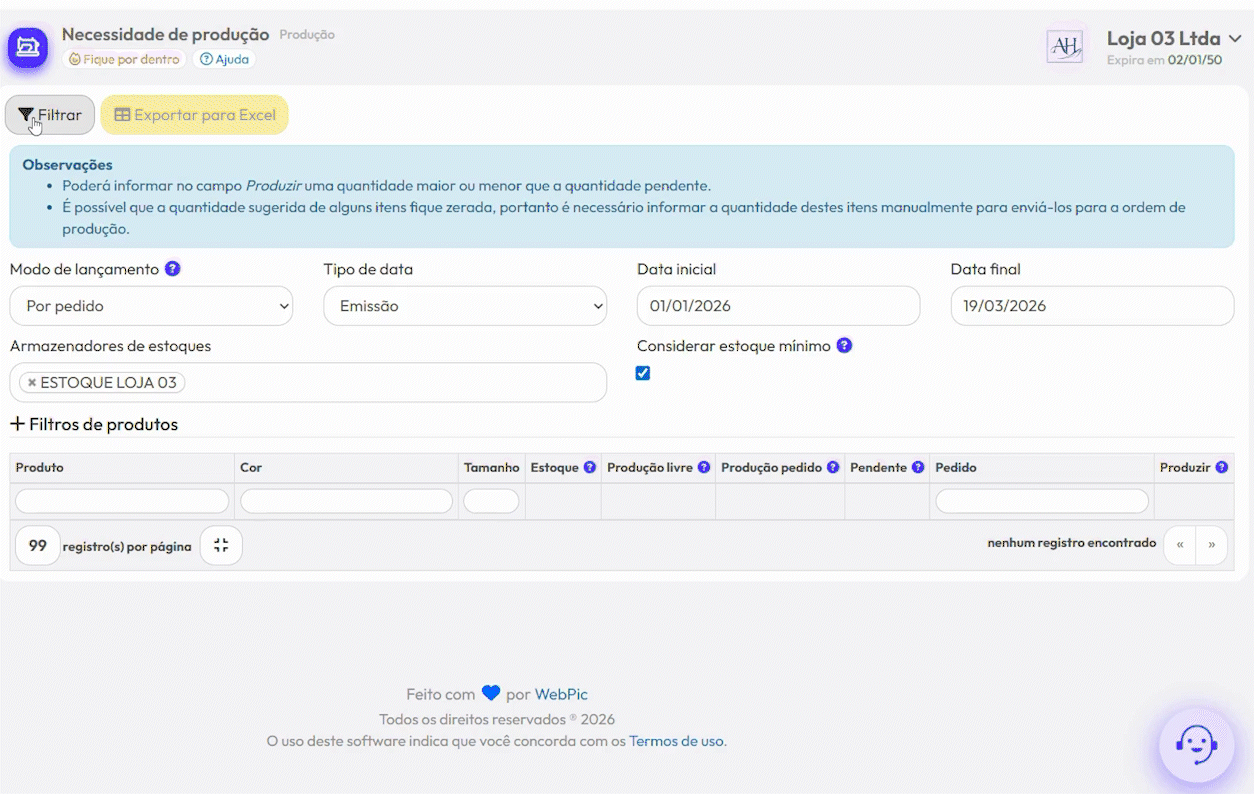The image size is (1254, 794).
Task: Click the Filtrar button
Action: tap(50, 115)
